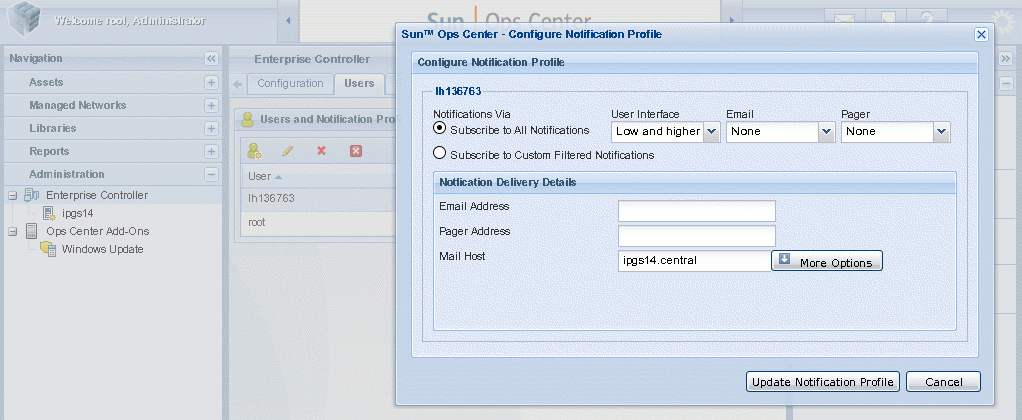
Task: Click the ipgs14 server icon
Action: 50,213
